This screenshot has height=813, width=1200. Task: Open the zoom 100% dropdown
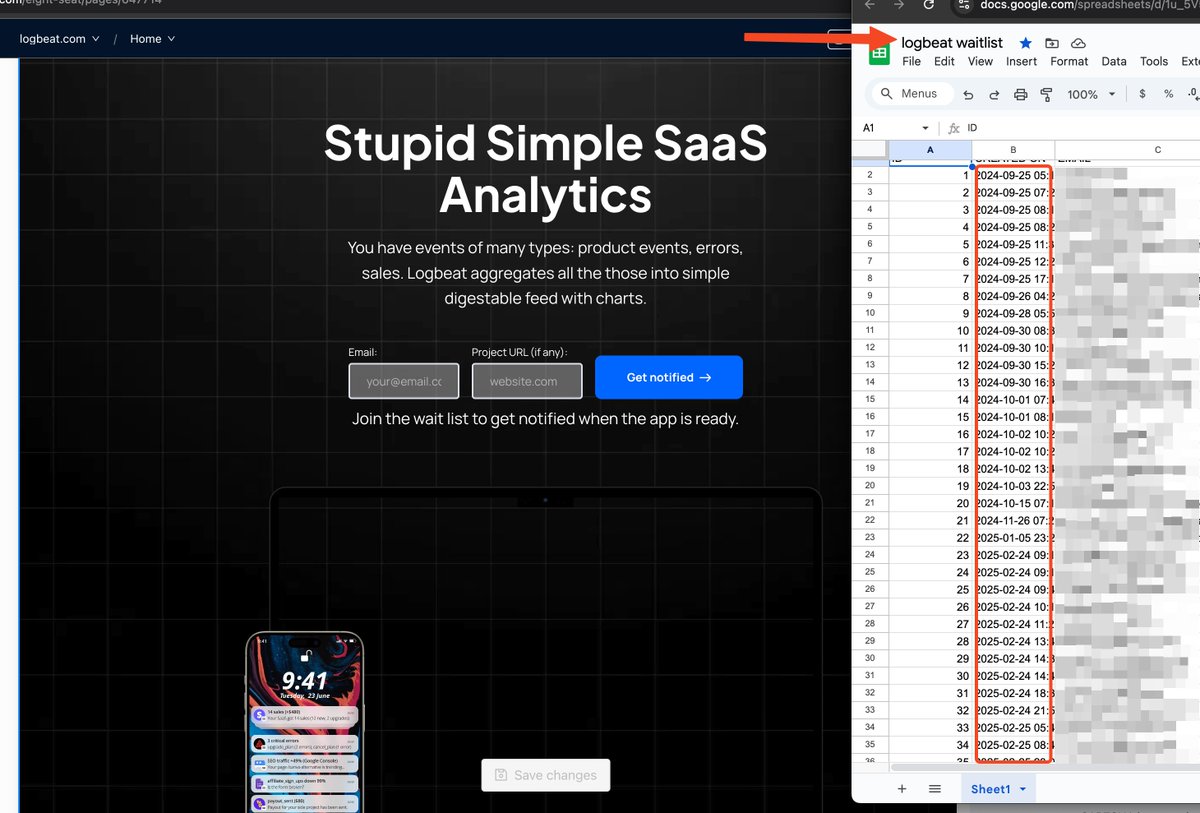pos(1091,94)
